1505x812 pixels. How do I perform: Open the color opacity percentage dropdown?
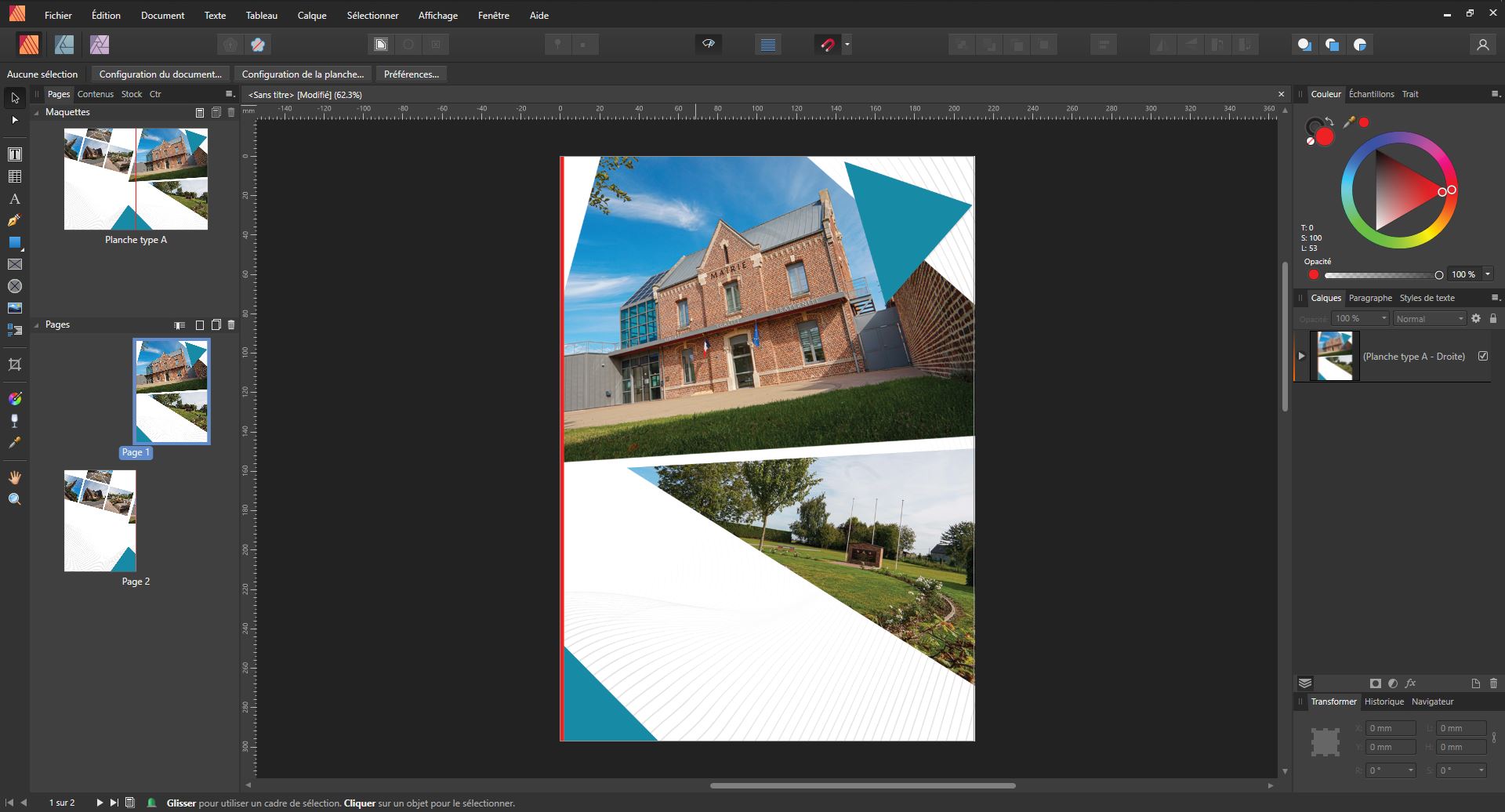tap(1488, 274)
